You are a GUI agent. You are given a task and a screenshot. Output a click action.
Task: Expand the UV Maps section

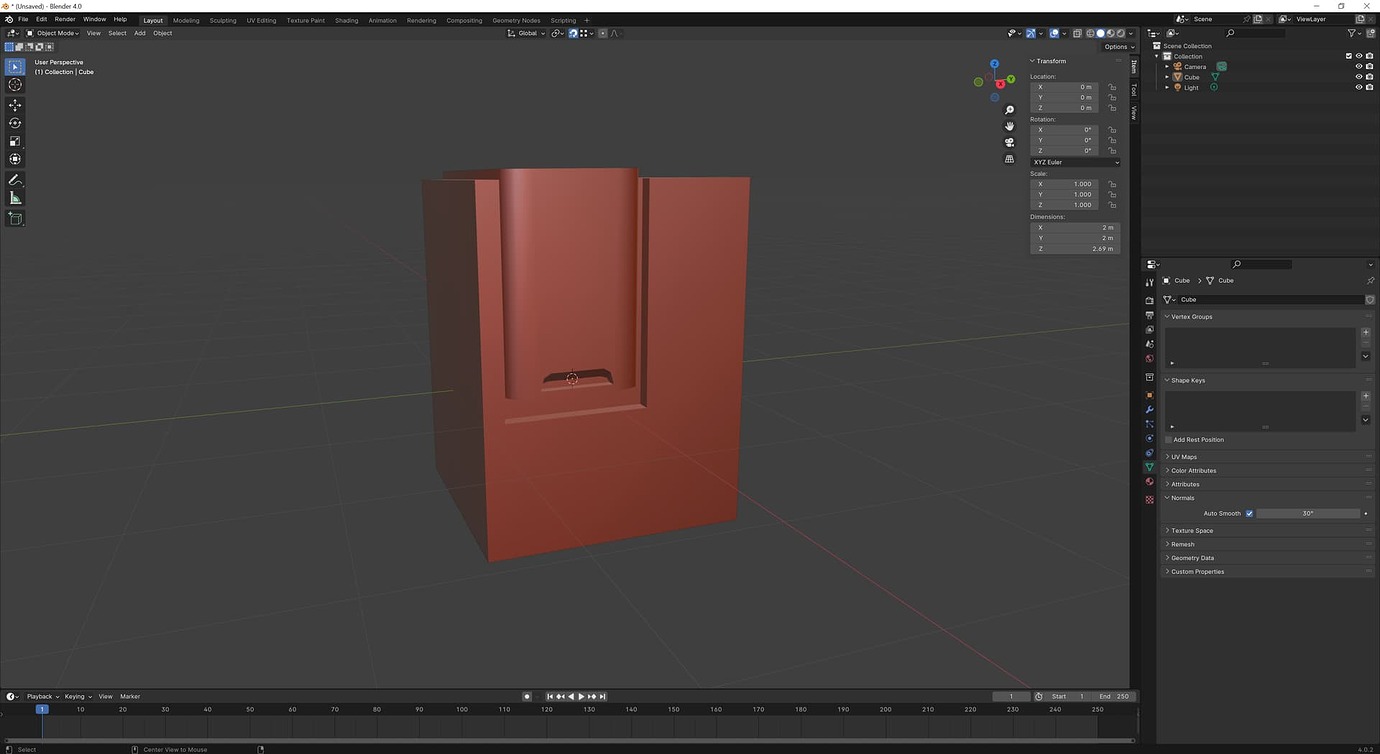coord(1183,456)
